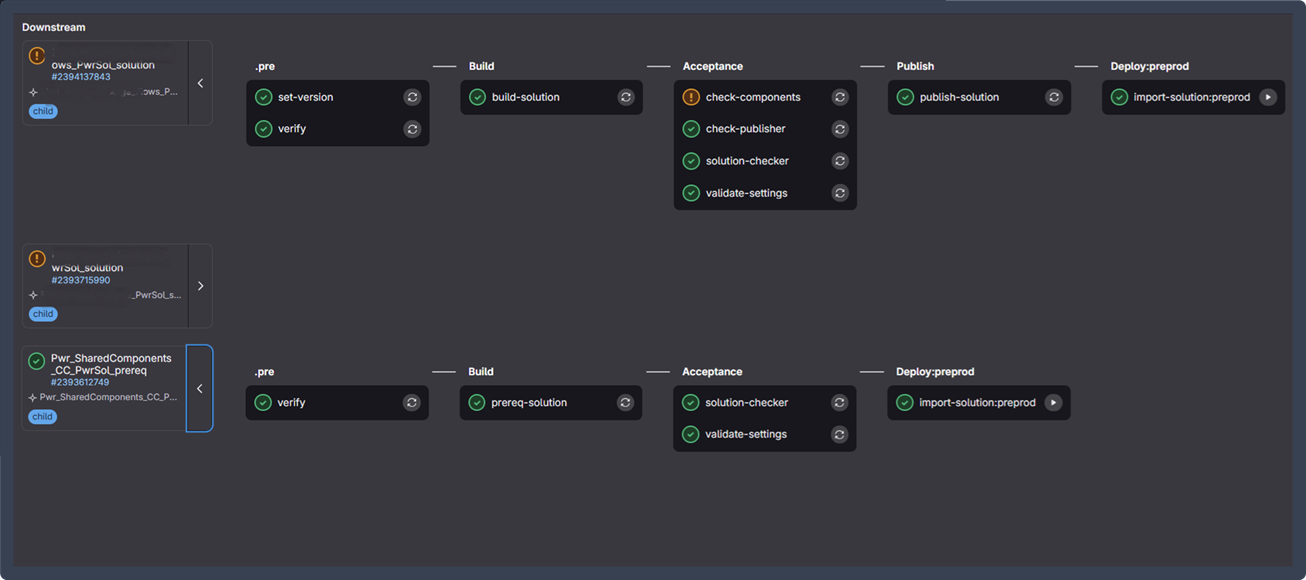Retry the validate-settings job in the bottom pipeline
Viewport: 1306px width, 580px height.
(839, 434)
